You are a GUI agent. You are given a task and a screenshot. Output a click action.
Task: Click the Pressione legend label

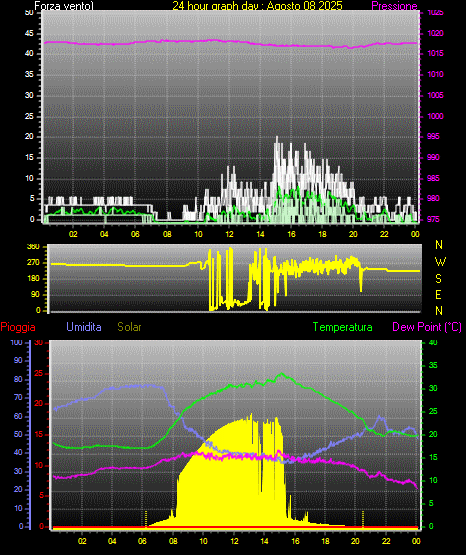tap(394, 6)
